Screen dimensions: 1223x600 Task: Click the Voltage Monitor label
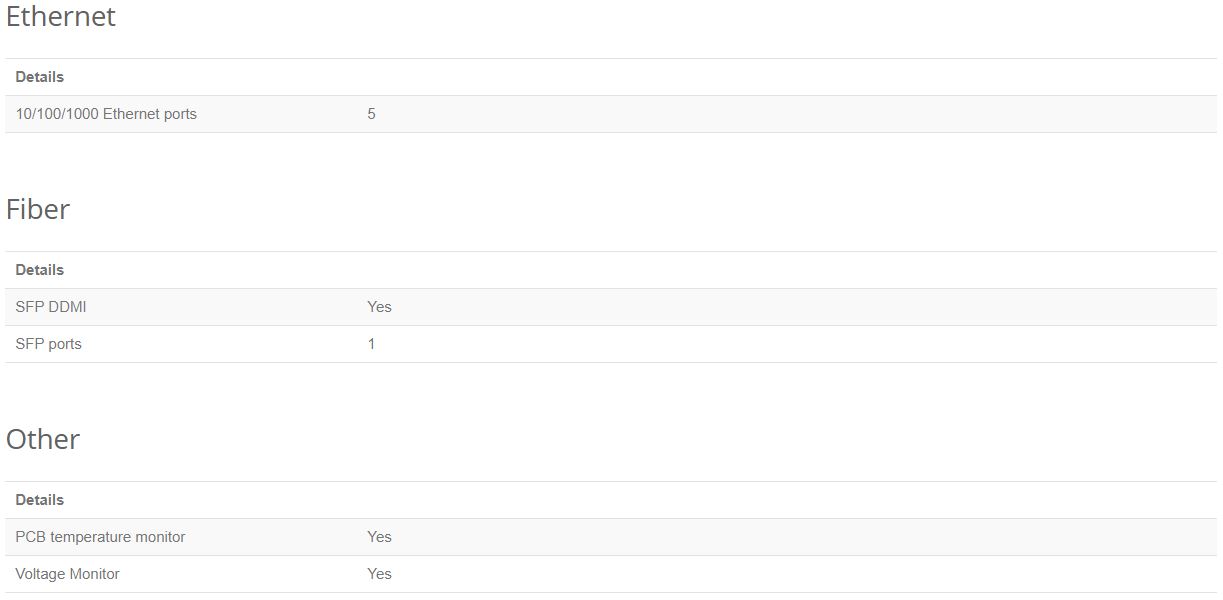[68, 574]
